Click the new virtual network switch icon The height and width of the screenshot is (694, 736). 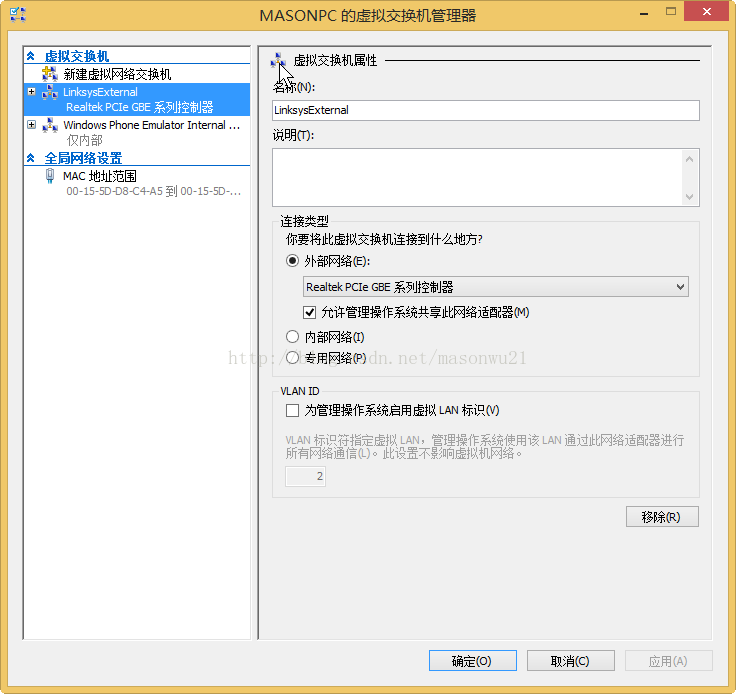[50, 74]
